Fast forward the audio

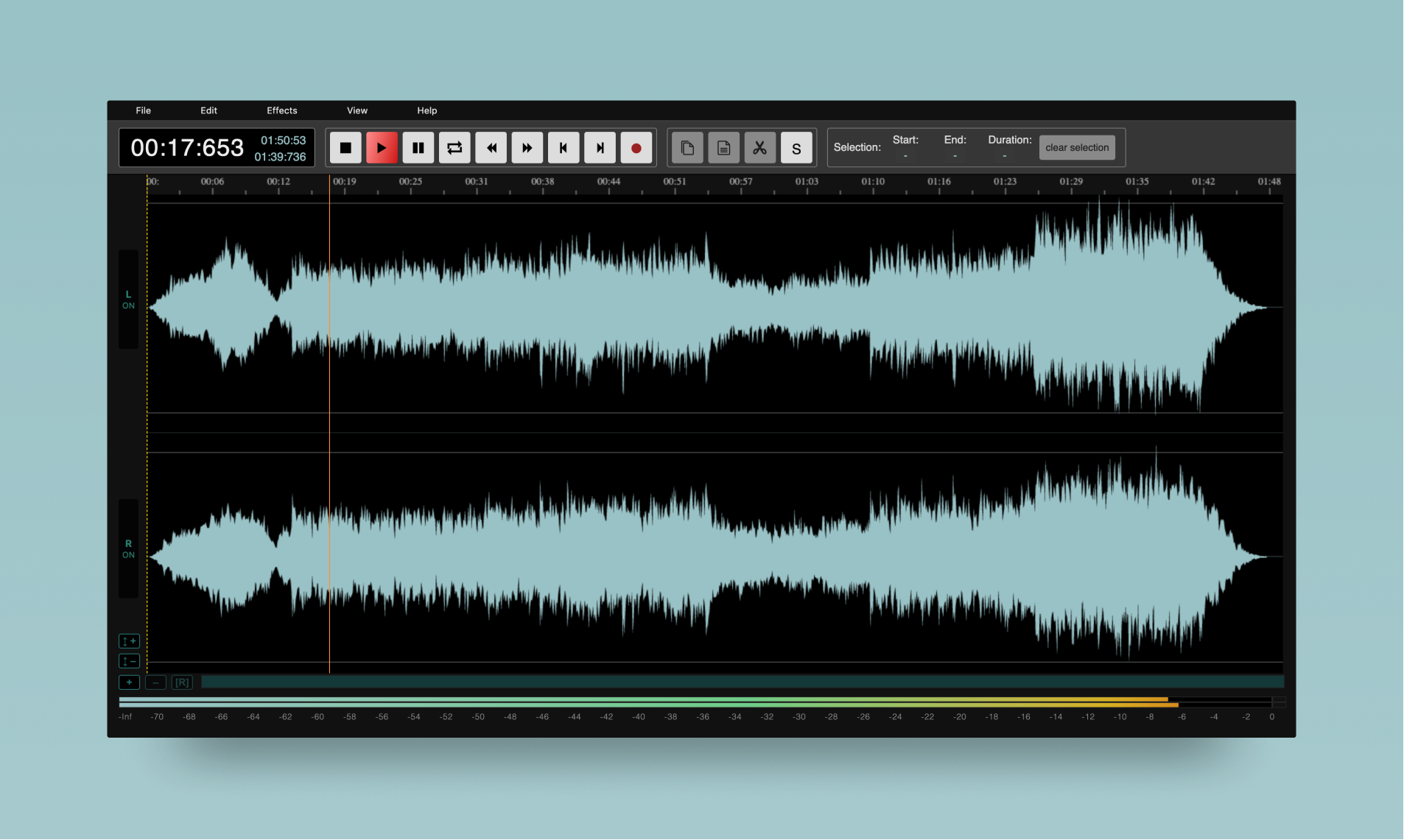coord(527,148)
